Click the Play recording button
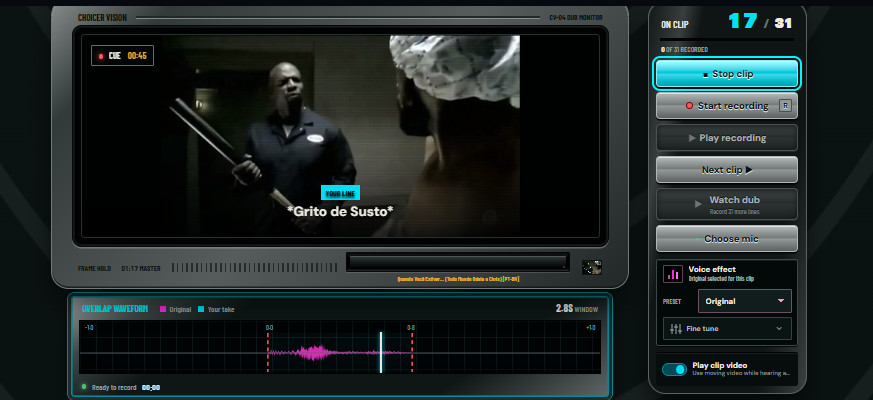Screen dimensions: 873x400 pos(727,138)
